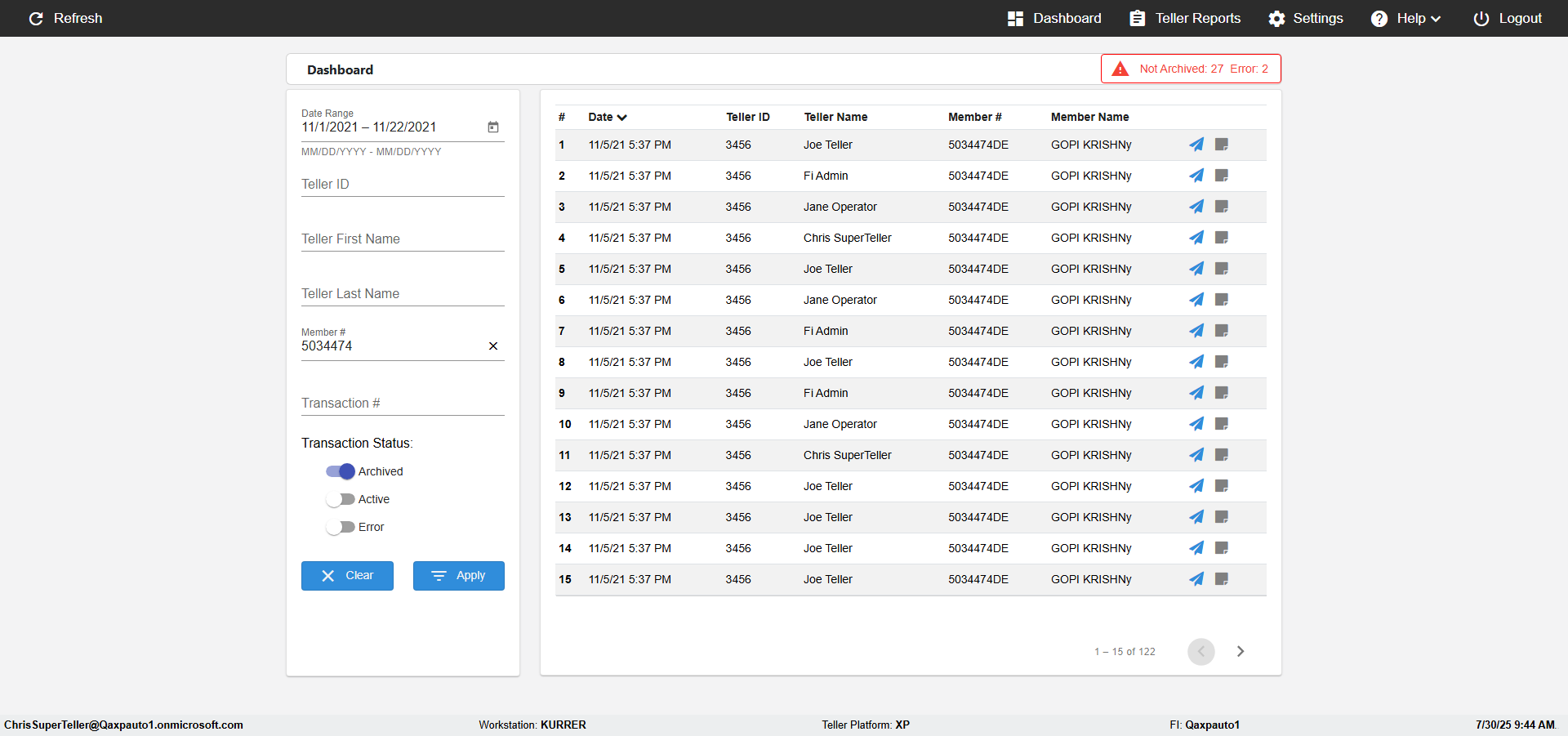Clear the Member # field with X icon

click(x=493, y=346)
